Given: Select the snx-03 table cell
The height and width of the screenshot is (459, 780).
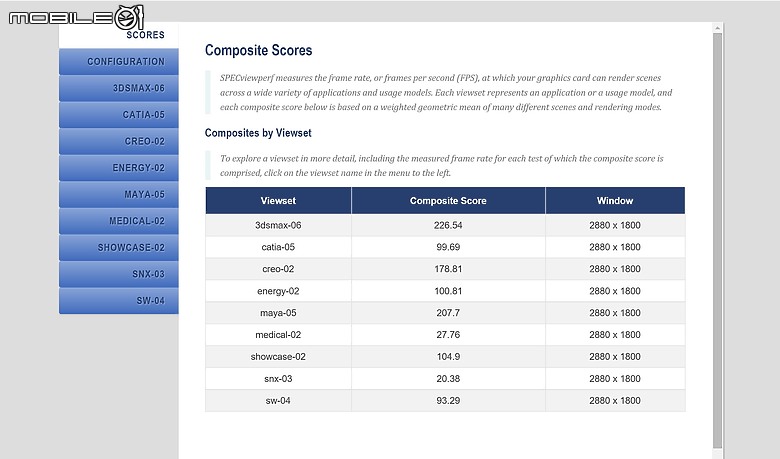Looking at the screenshot, I should [x=278, y=378].
